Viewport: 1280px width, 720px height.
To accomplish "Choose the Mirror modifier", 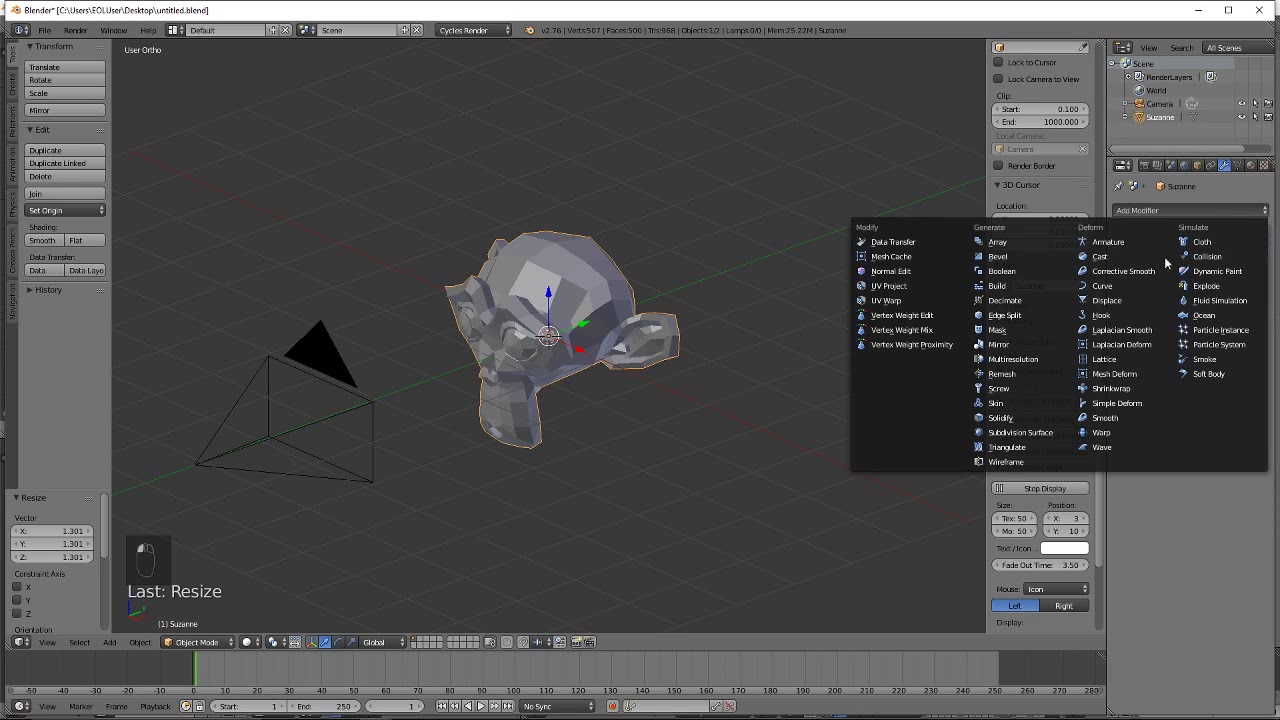I will [998, 344].
